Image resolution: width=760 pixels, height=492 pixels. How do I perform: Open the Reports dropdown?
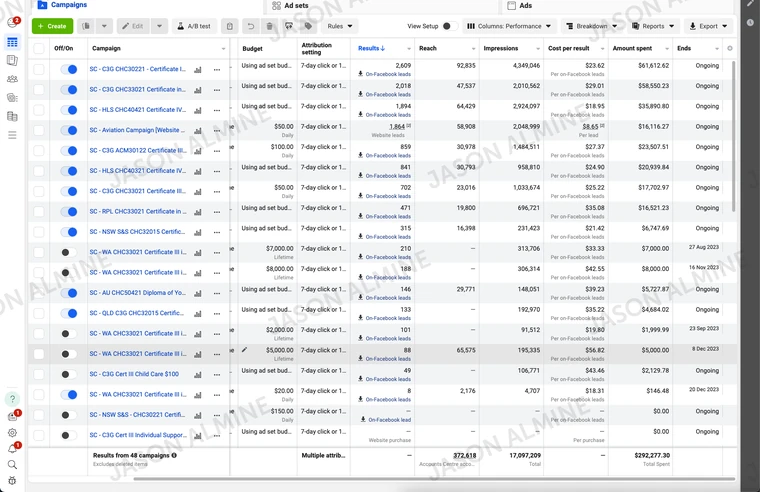point(653,26)
